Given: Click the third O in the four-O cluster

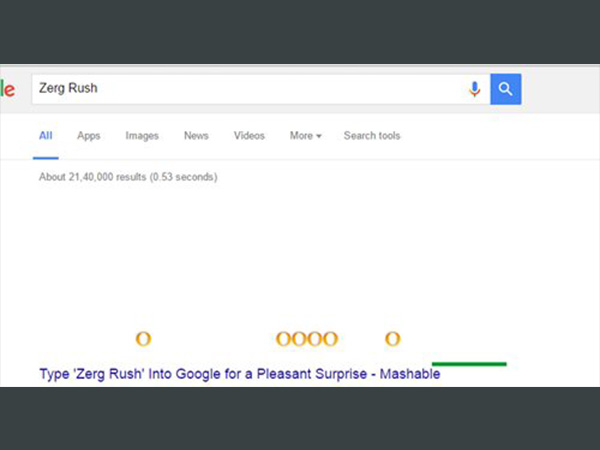Looking at the screenshot, I should (x=315, y=339).
